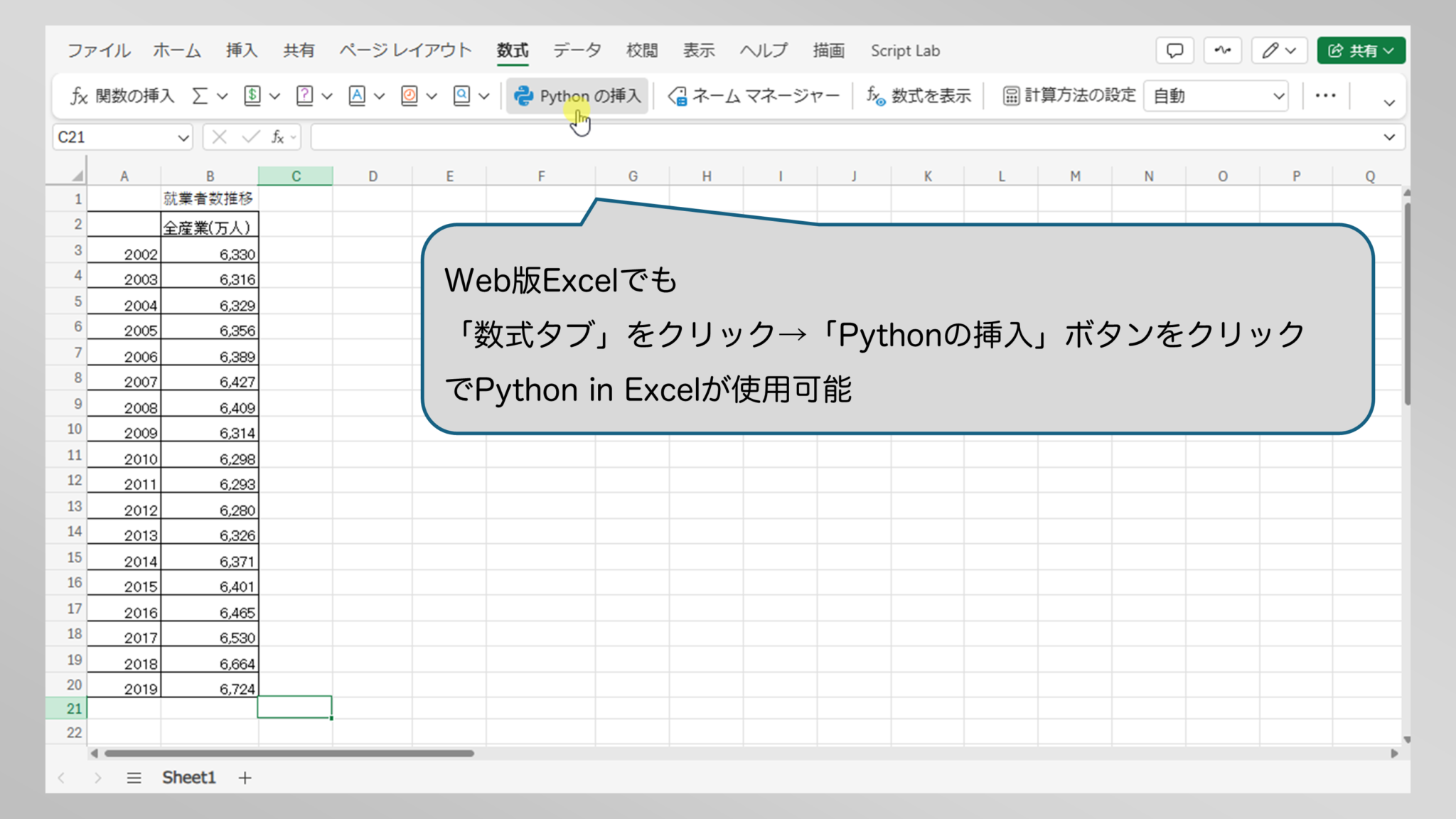Image resolution: width=1456 pixels, height=819 pixels.
Task: Open the Script Lab tab
Action: tap(906, 50)
